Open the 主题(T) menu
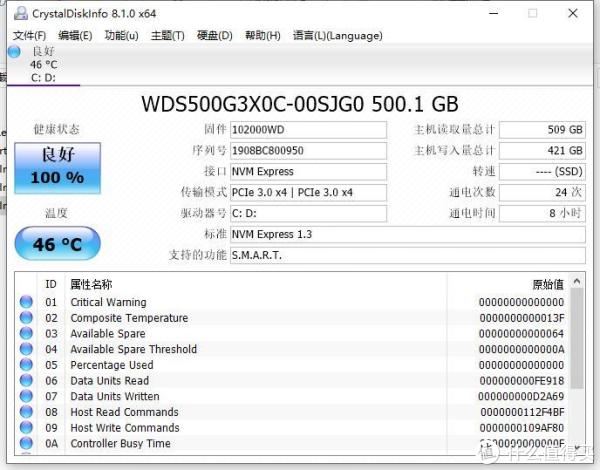 click(x=168, y=36)
